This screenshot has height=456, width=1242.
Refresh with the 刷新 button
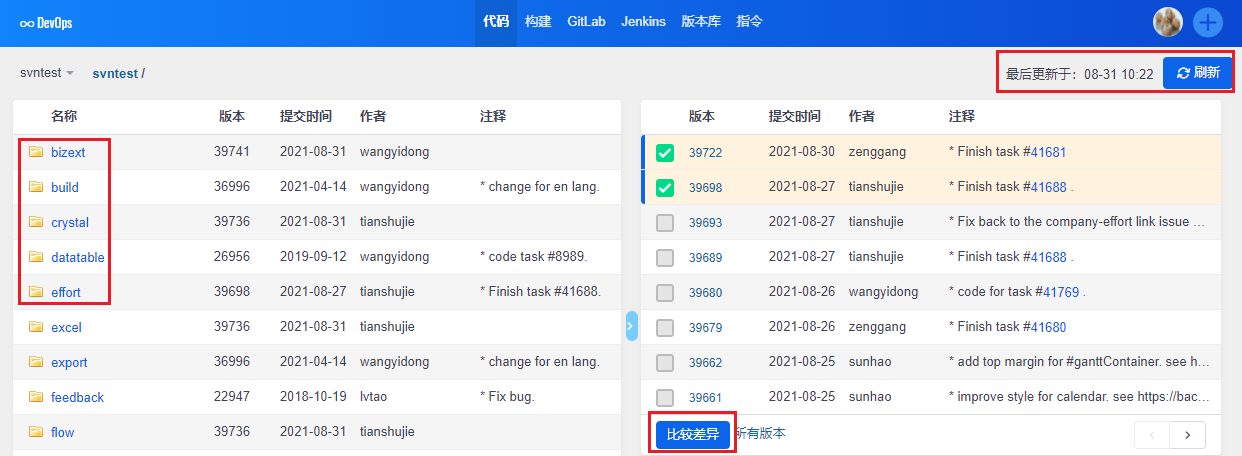(x=1197, y=73)
